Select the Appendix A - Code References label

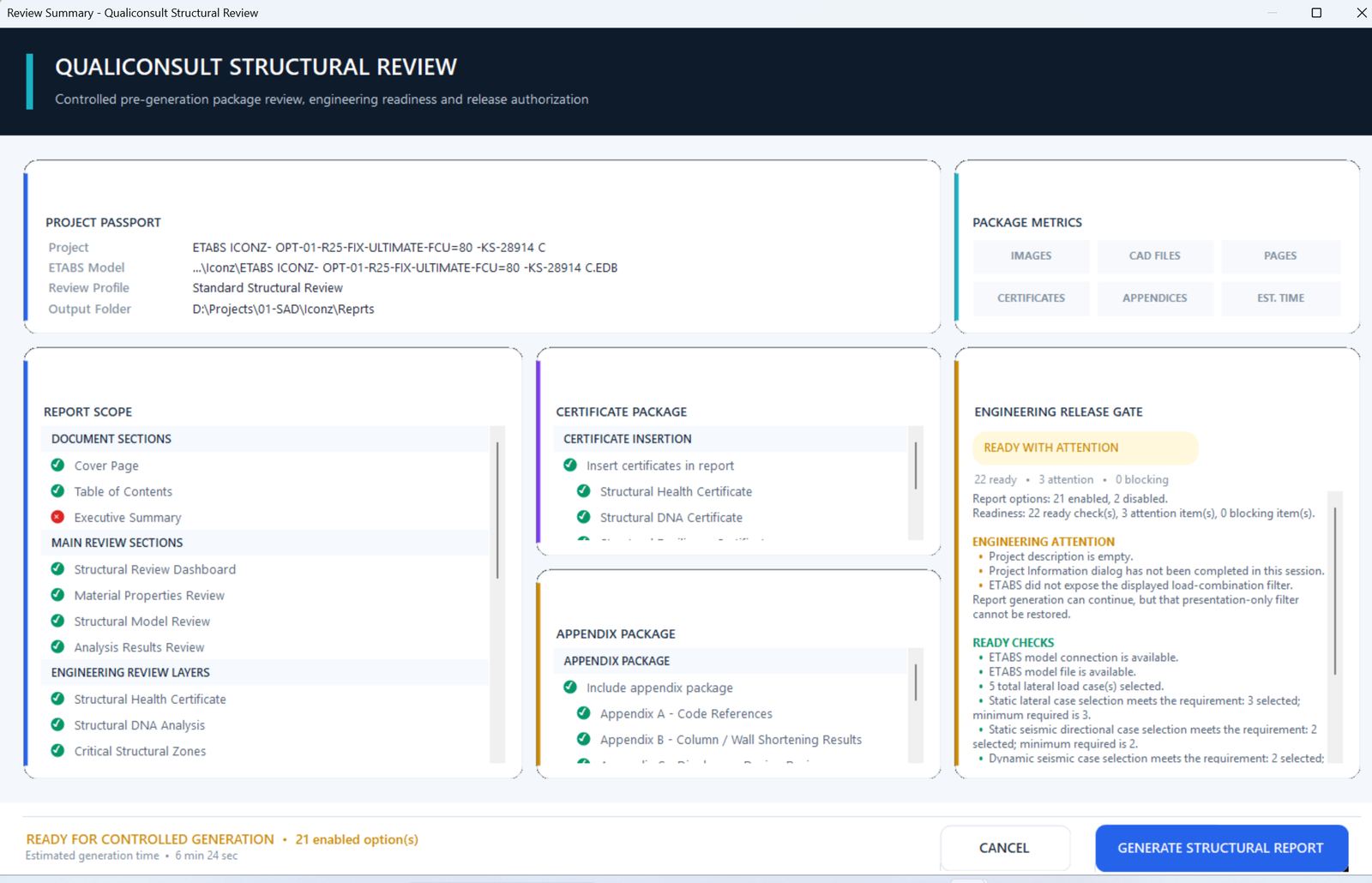(686, 714)
